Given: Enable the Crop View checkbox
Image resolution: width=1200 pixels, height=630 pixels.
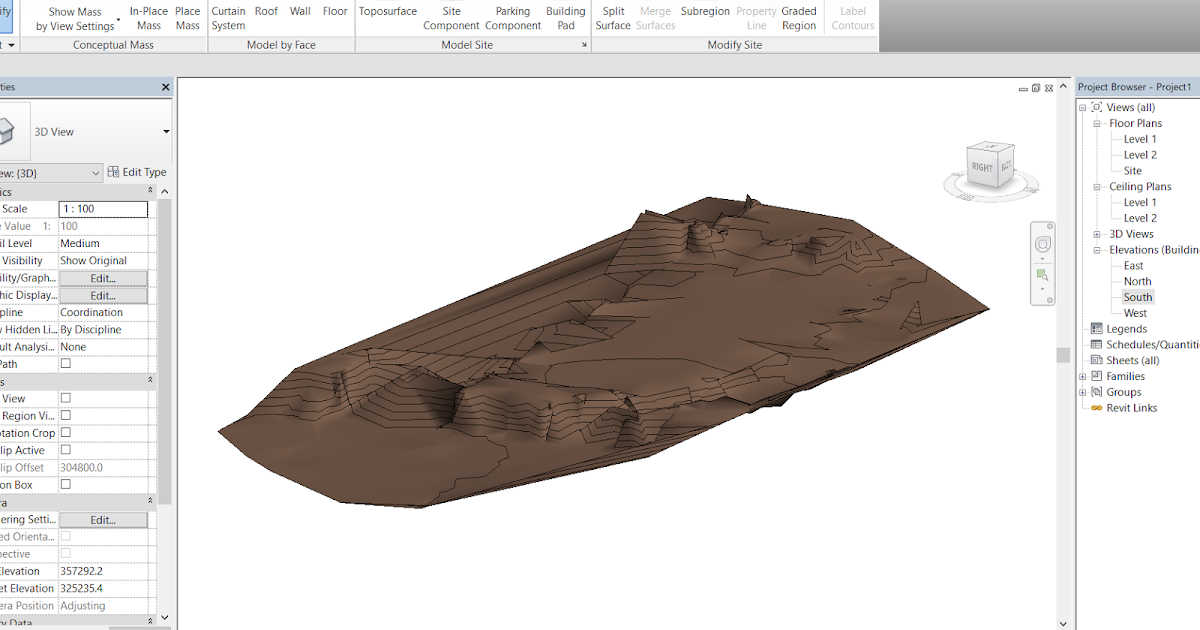Looking at the screenshot, I should [x=64, y=398].
